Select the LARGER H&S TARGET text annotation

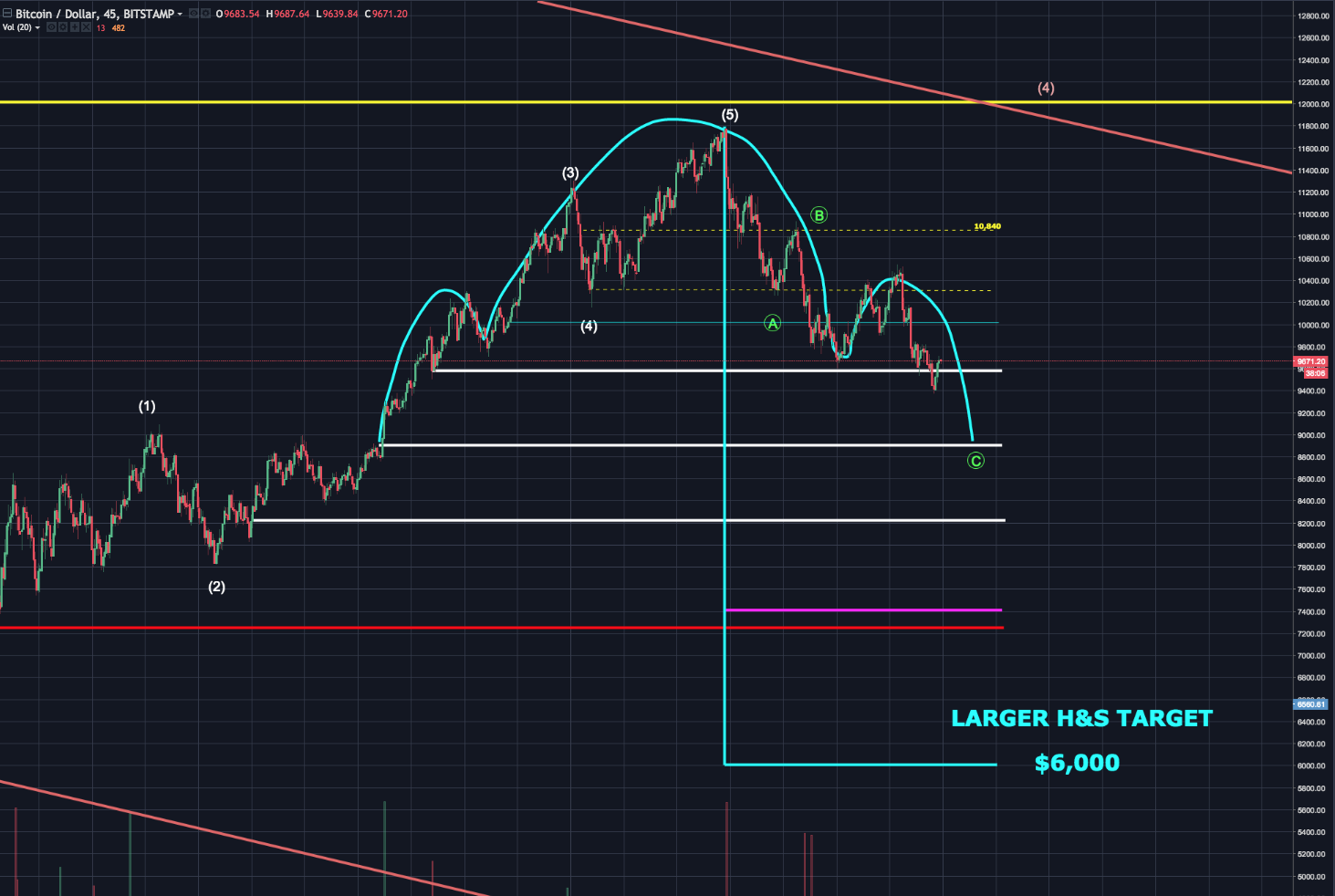[x=1081, y=718]
